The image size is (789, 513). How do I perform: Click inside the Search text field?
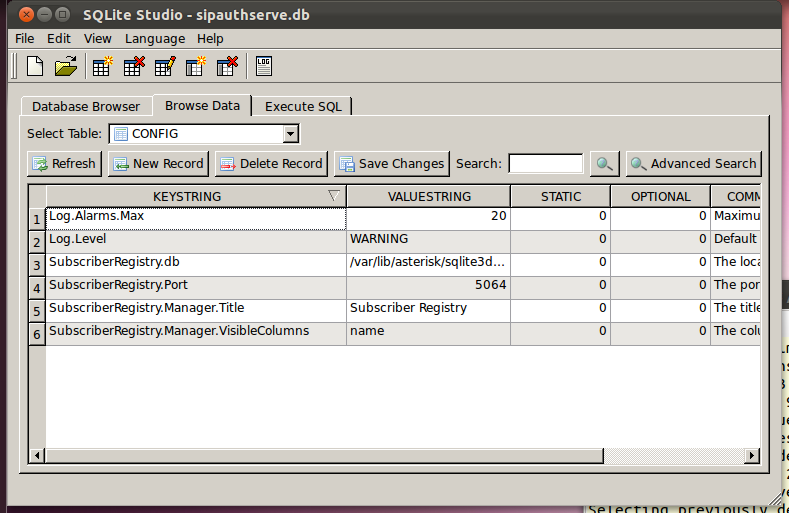(x=545, y=164)
